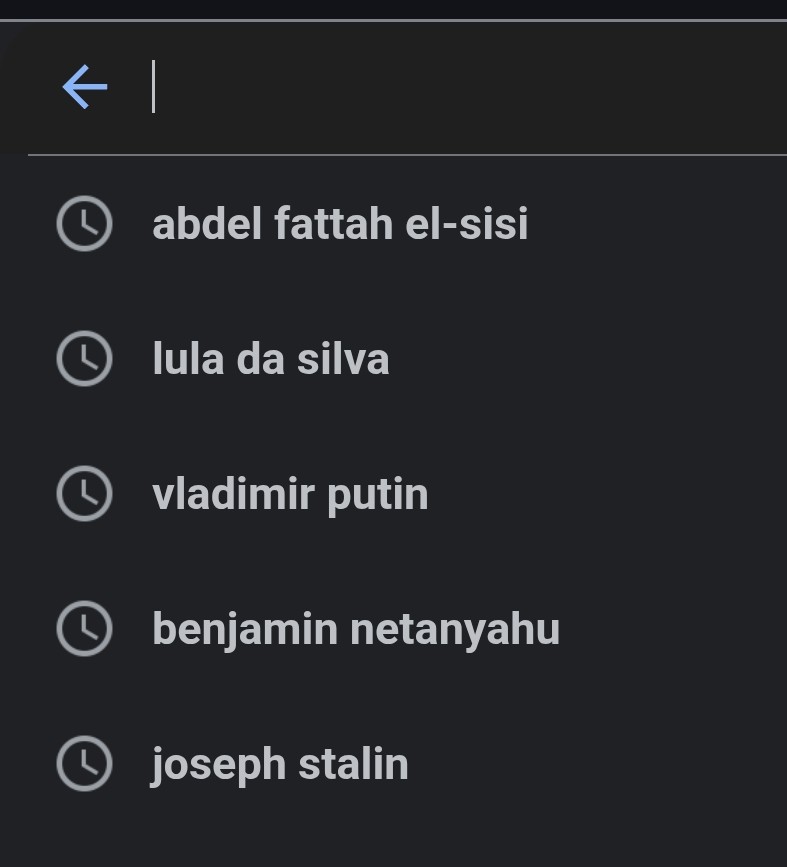This screenshot has height=867, width=787.
Task: Click the word "el-sisi" in the first suggestion
Action: point(467,223)
